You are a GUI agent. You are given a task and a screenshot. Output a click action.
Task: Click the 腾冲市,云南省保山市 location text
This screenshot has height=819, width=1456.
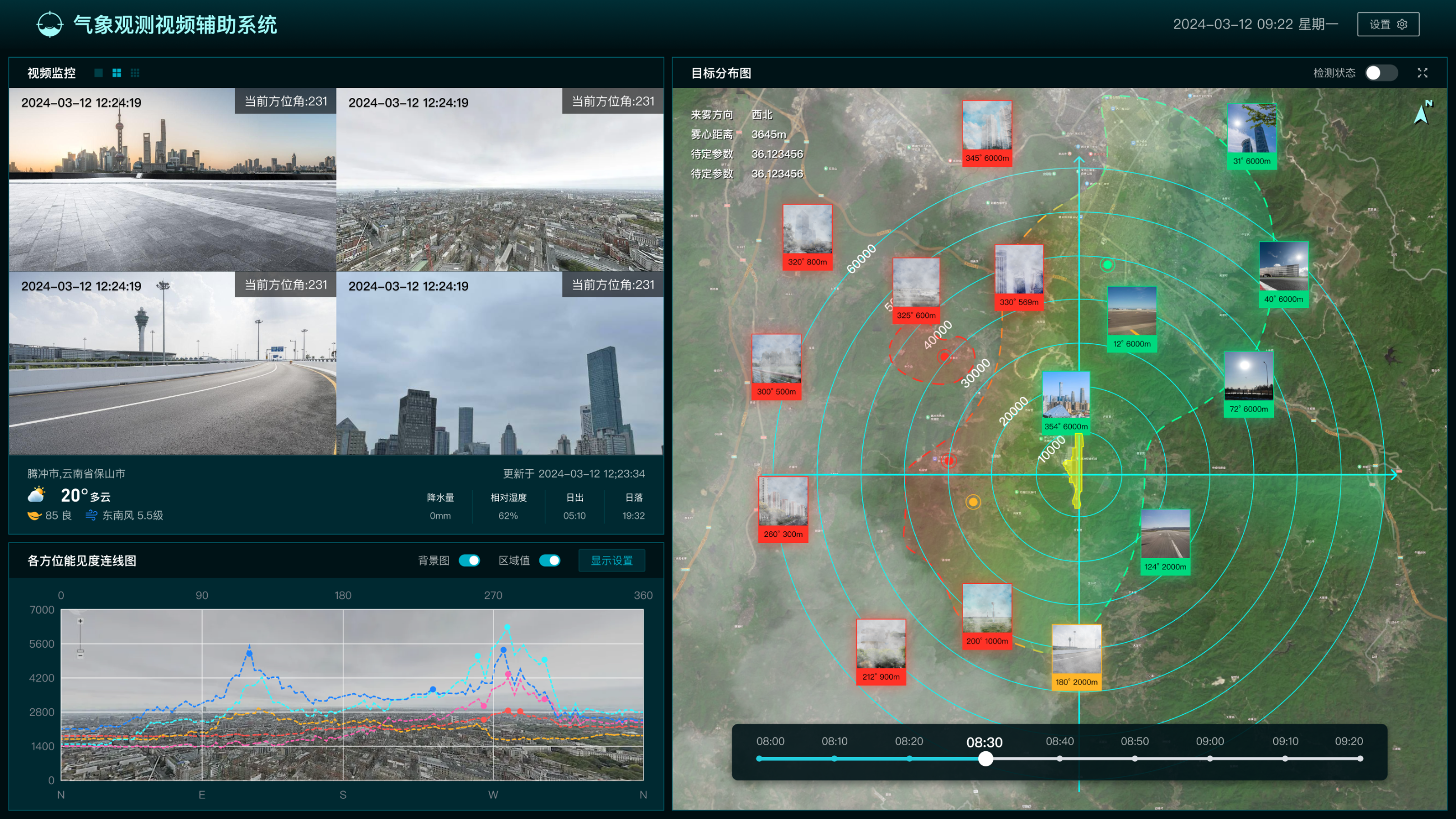pos(76,473)
